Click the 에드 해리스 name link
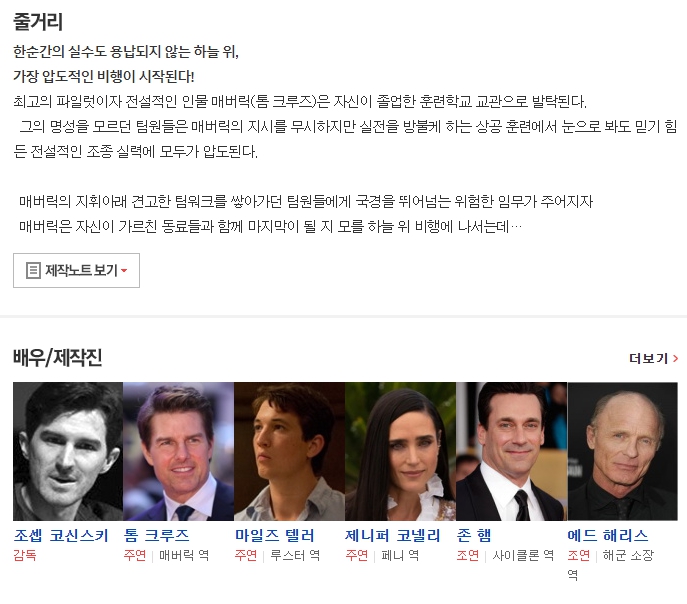687x604 pixels. tap(608, 535)
